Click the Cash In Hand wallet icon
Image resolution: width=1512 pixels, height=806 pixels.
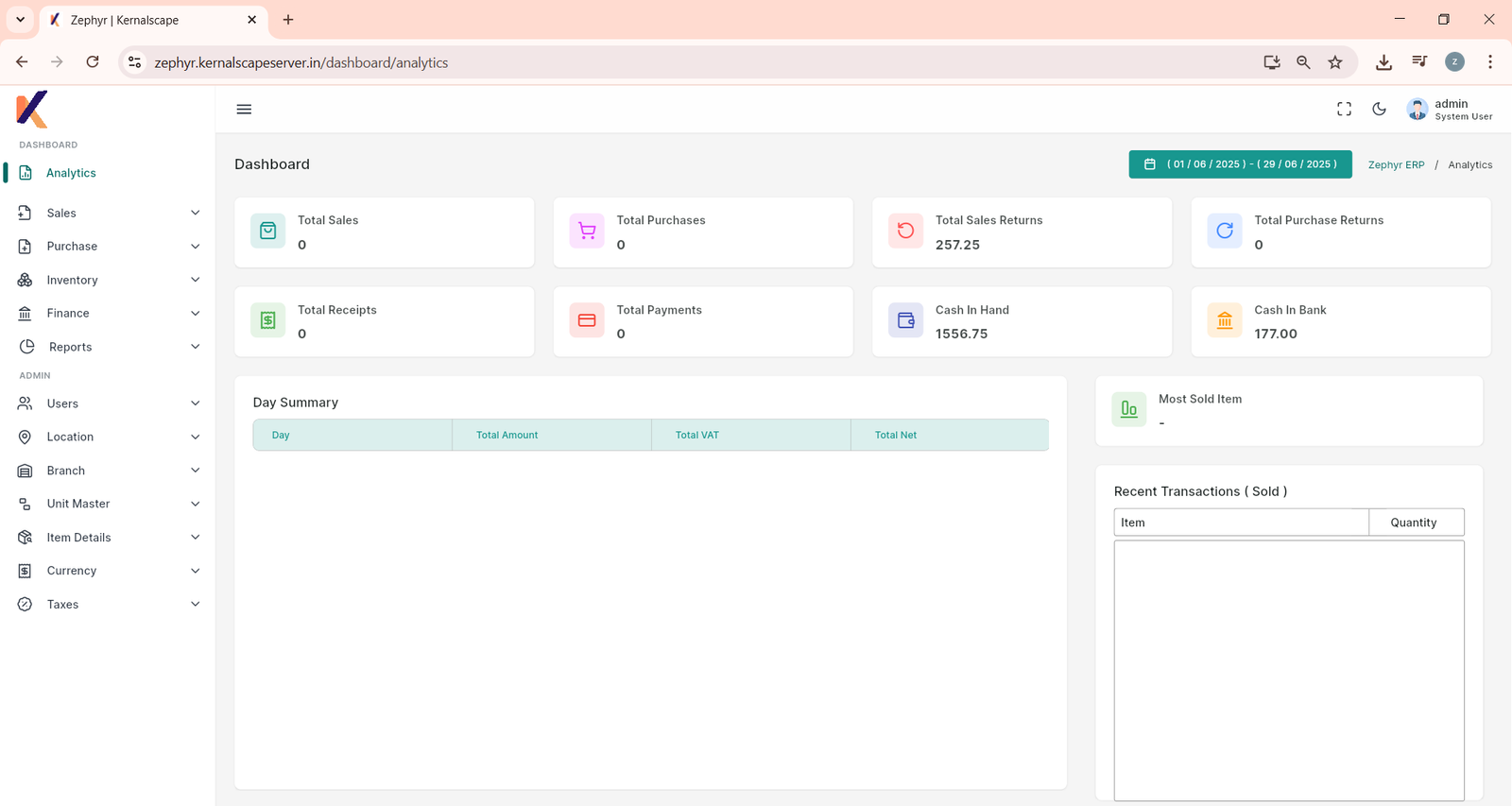905,320
